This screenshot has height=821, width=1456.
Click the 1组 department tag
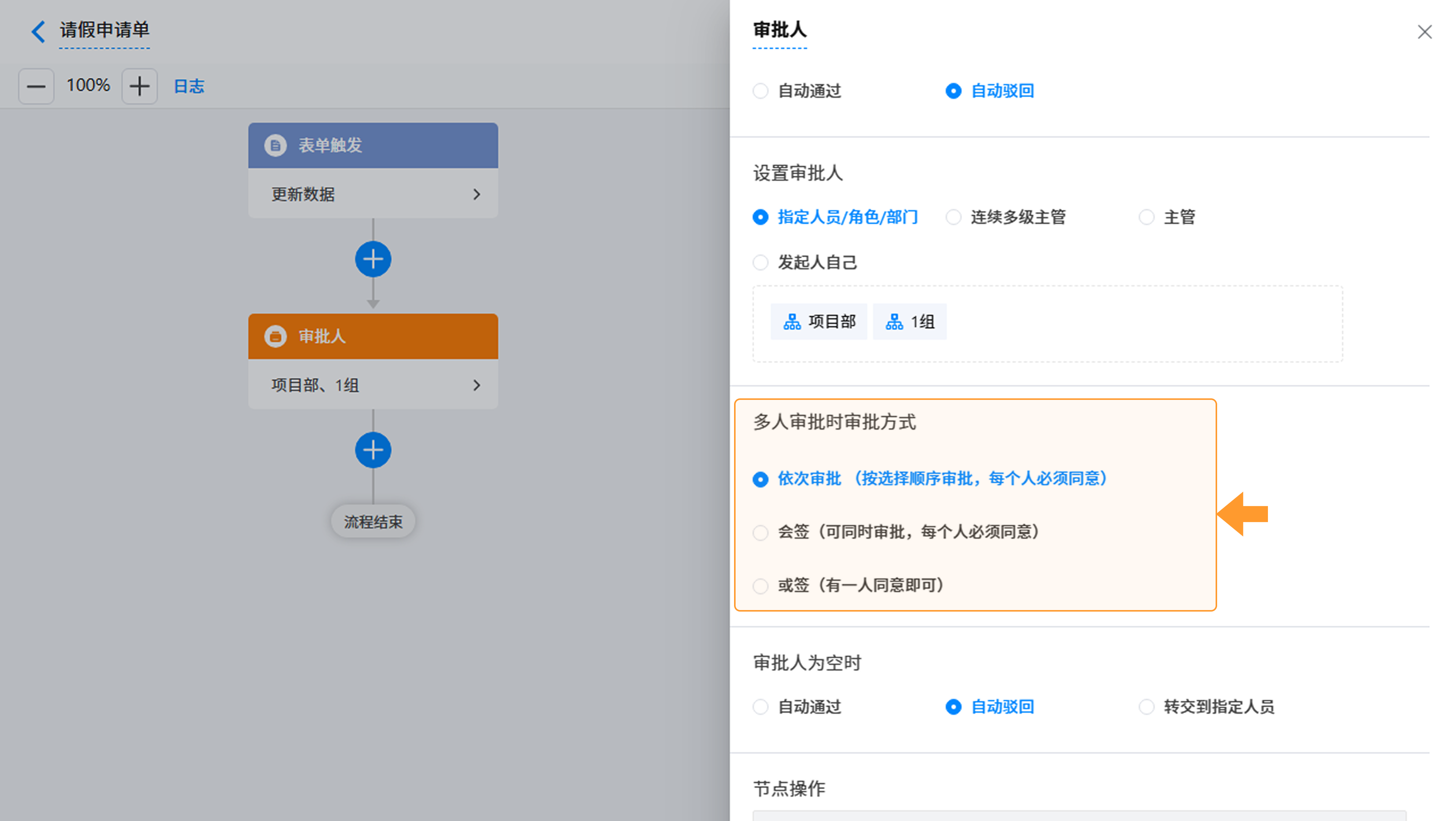tap(910, 322)
